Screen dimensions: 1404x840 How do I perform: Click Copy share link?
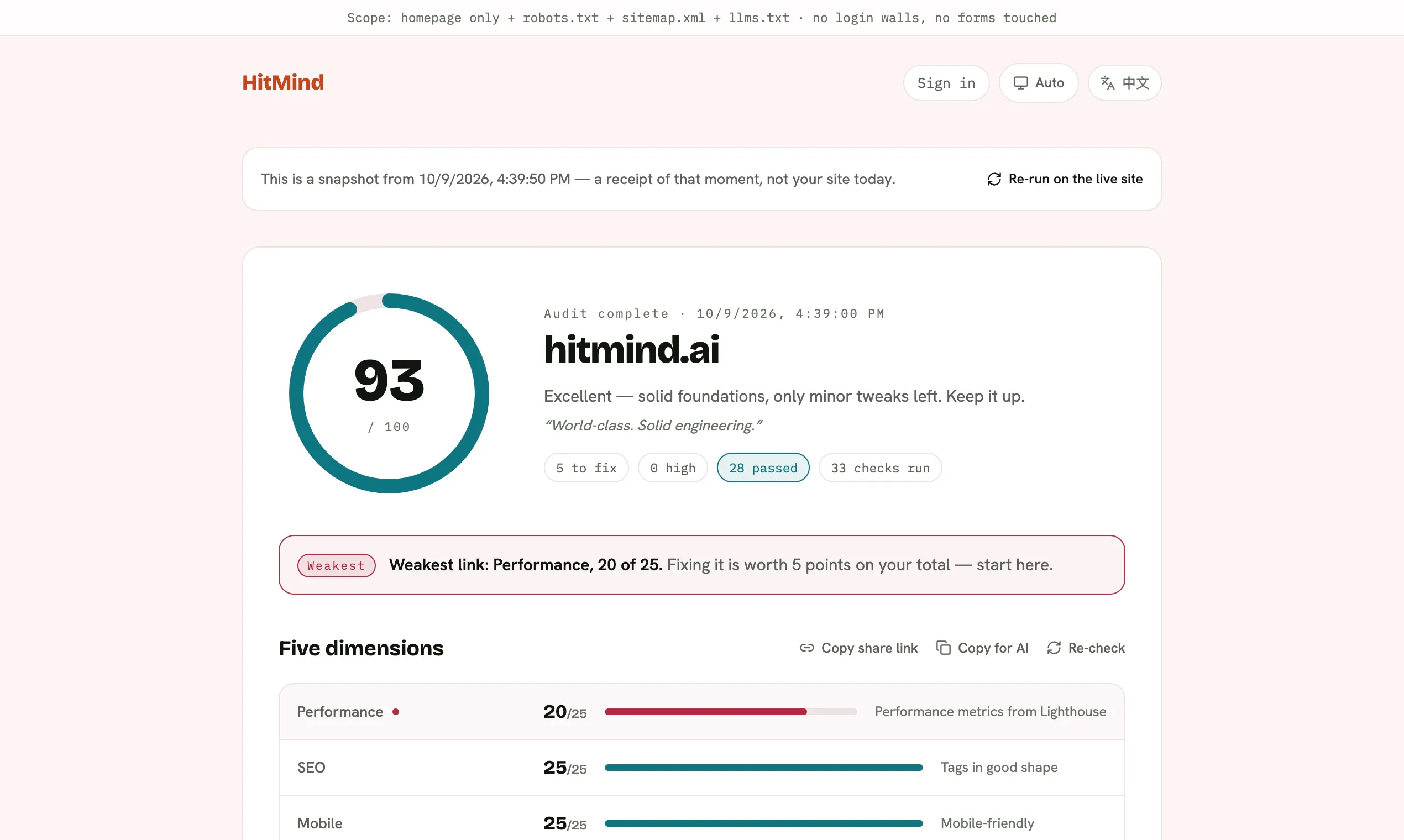[858, 648]
